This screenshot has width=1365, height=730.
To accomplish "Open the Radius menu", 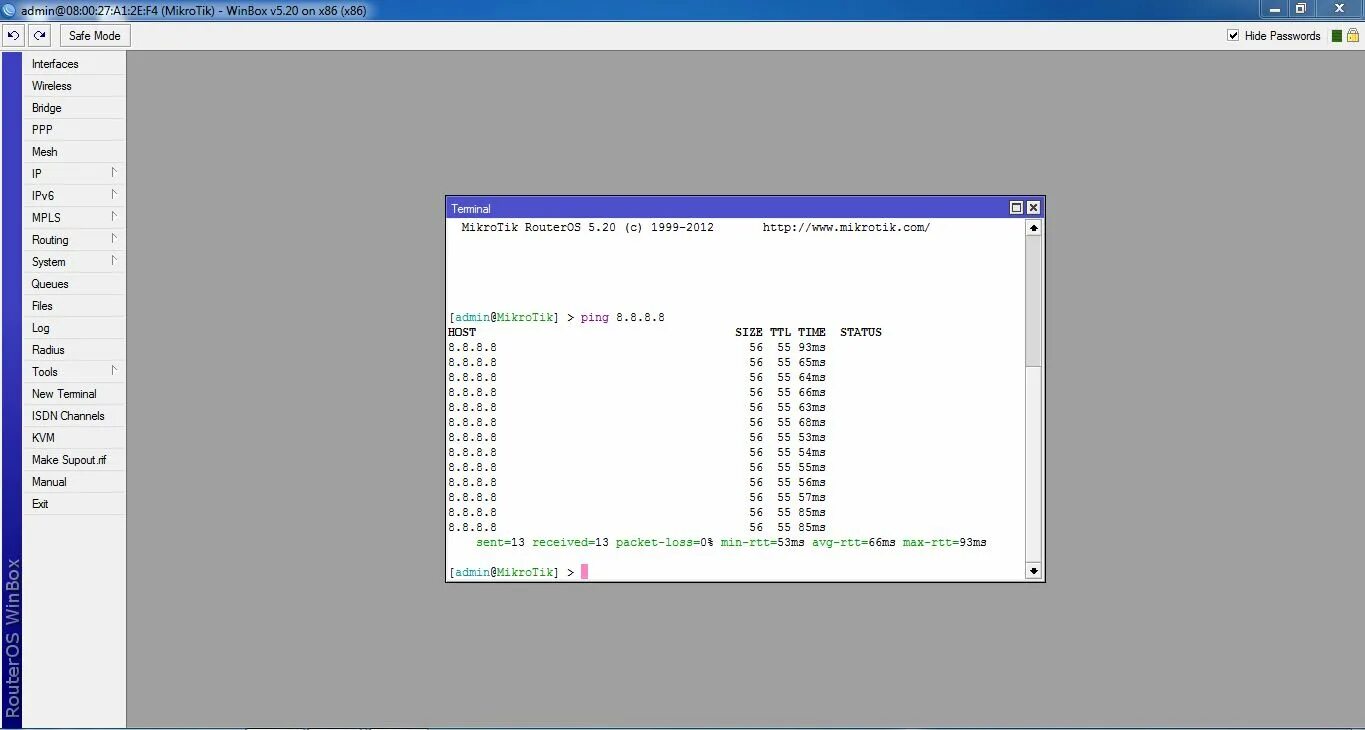I will (x=74, y=350).
